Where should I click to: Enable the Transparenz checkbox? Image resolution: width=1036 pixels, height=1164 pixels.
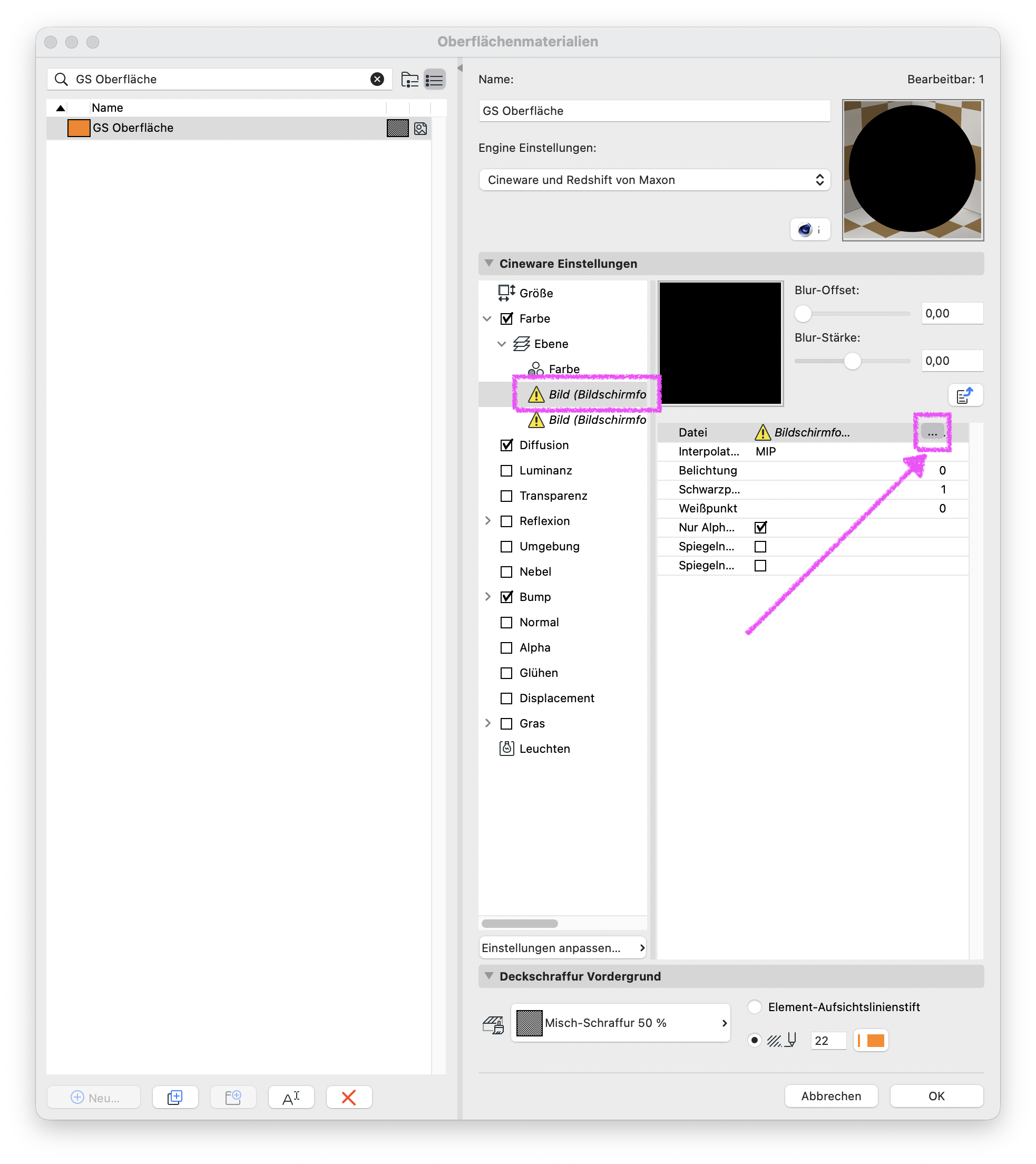506,496
